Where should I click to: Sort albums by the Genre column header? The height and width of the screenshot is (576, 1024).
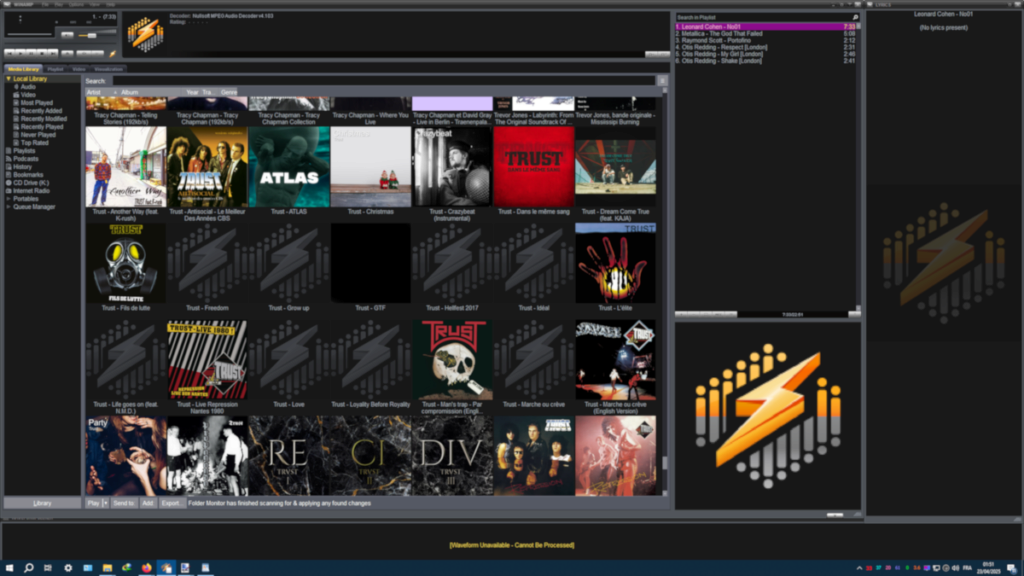click(229, 93)
